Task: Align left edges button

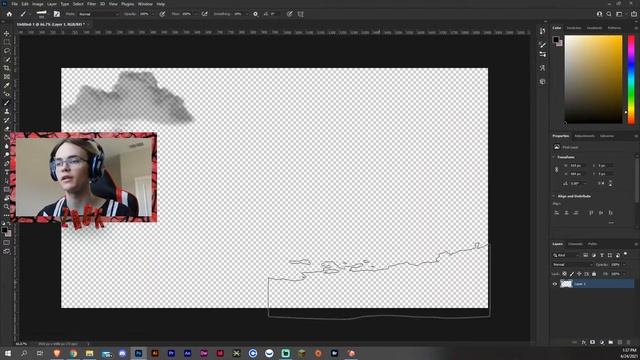Action: [x=556, y=213]
